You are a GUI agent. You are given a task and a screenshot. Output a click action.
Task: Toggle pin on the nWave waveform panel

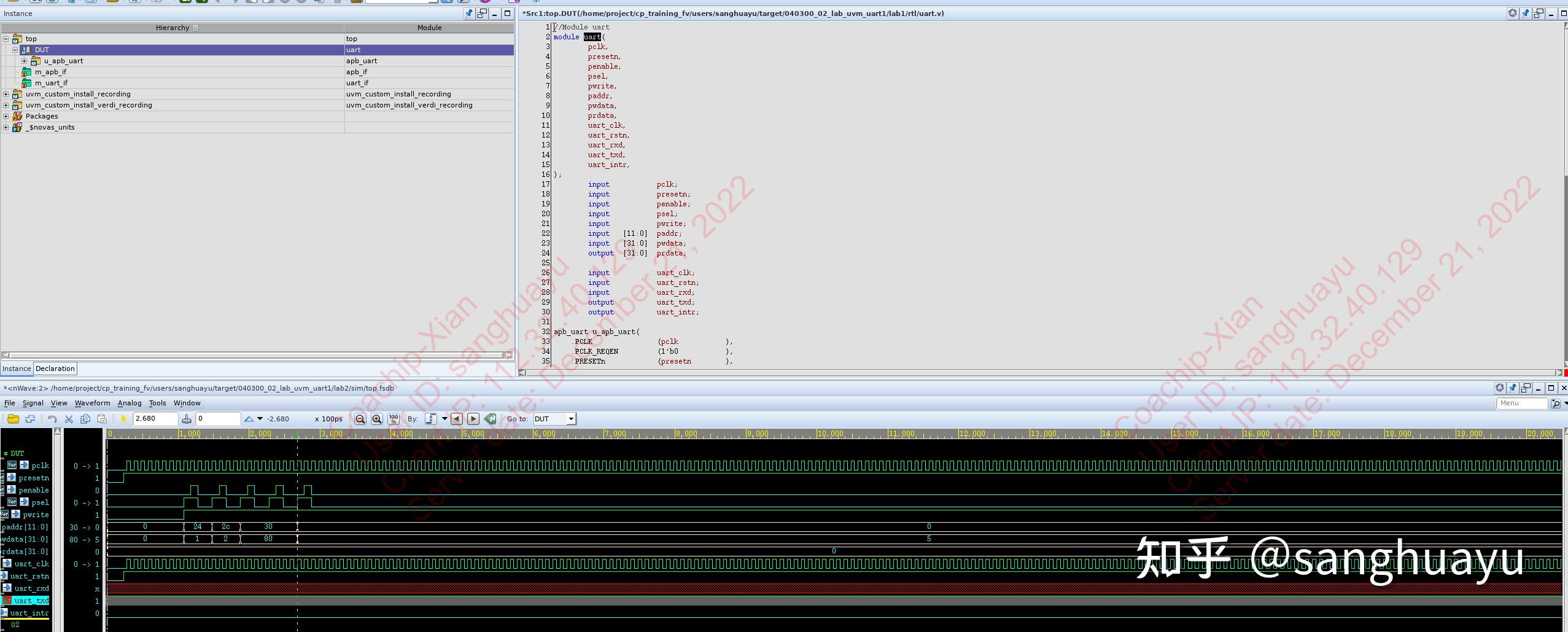pos(1513,388)
